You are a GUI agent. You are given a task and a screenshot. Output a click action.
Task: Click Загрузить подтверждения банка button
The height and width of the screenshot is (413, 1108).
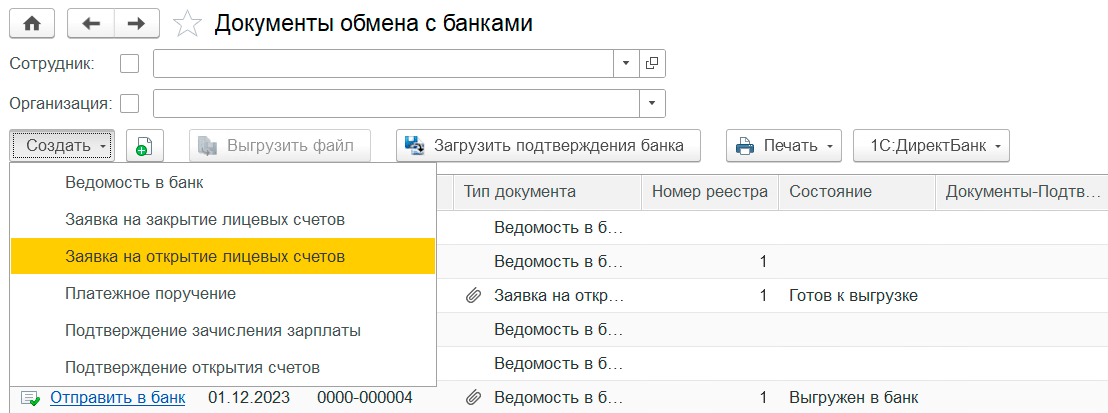[x=547, y=146]
